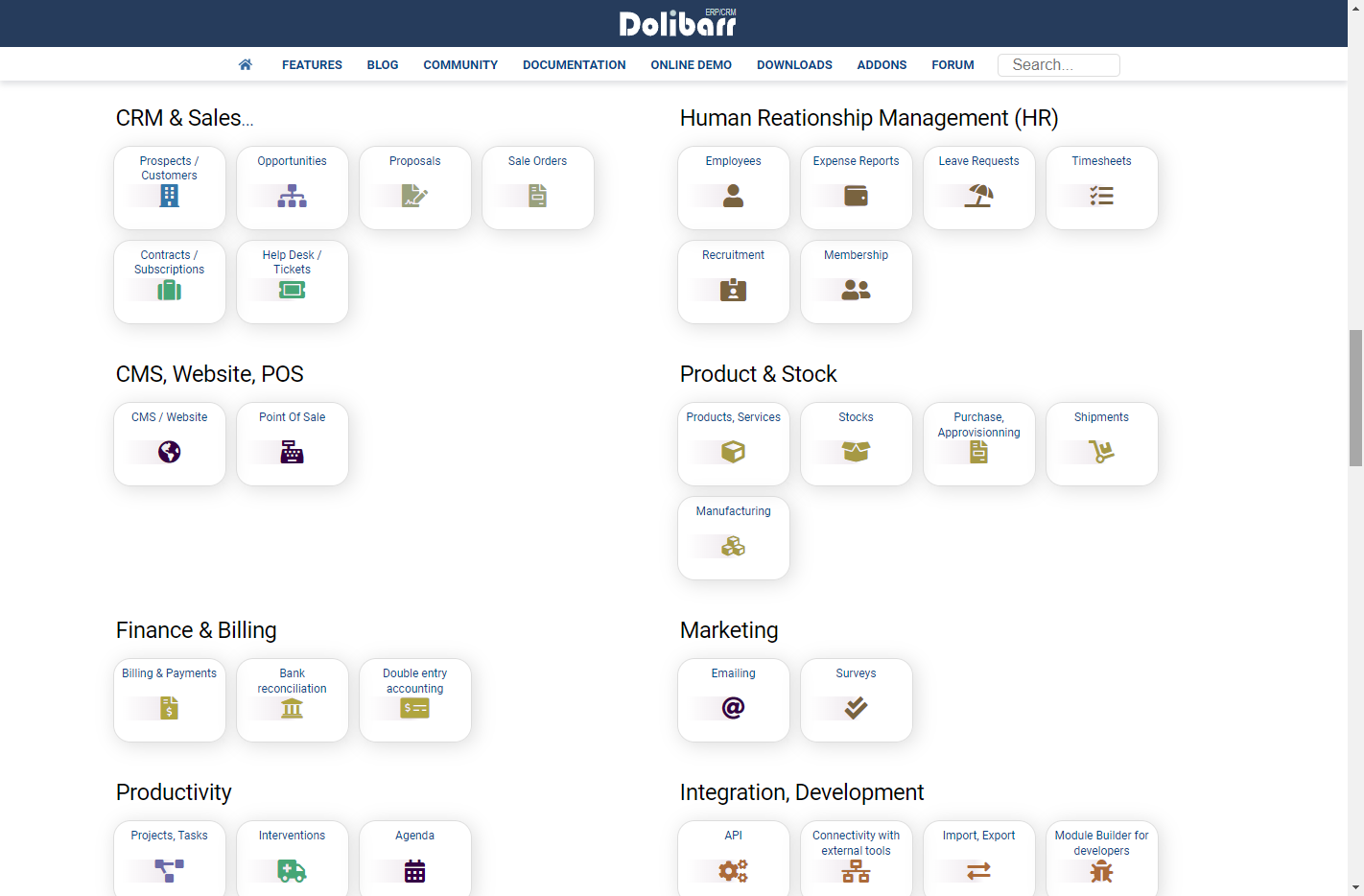Open the Expense Reports wallet icon

857,196
